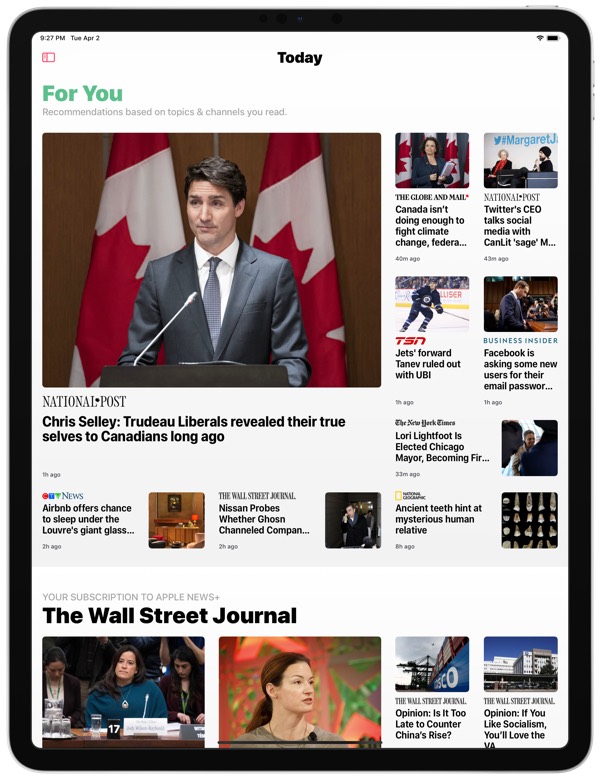This screenshot has width=600, height=780.
Task: Open Nissan Probes Ghosn article
Action: [264, 519]
